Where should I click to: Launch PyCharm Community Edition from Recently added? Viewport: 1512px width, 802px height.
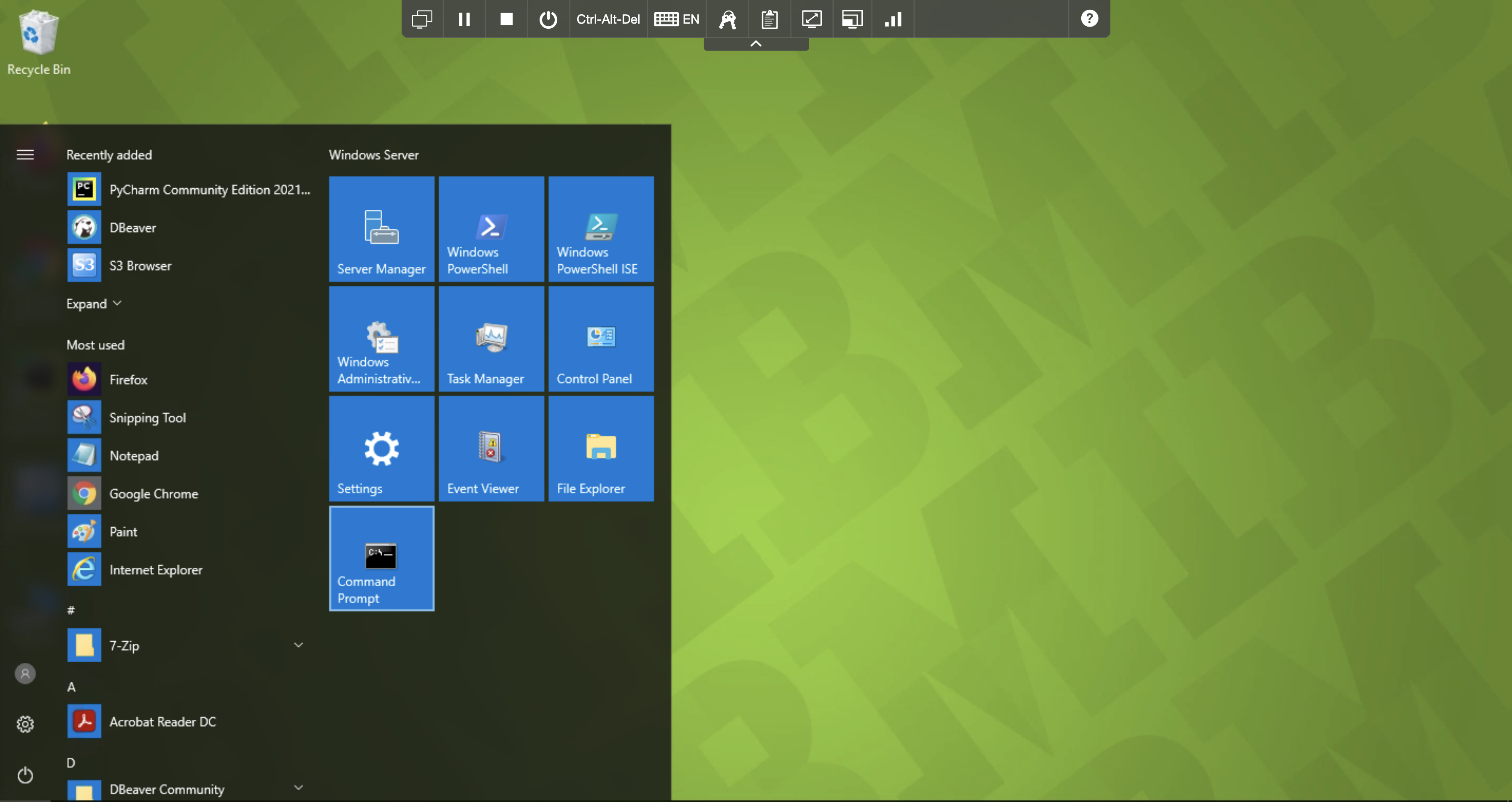tap(189, 189)
